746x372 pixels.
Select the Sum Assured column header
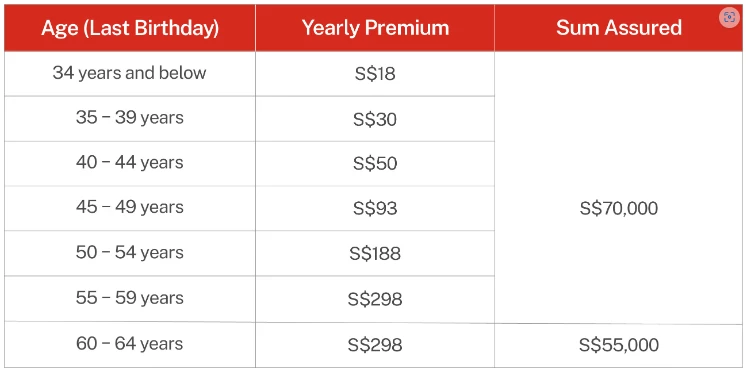coord(619,28)
